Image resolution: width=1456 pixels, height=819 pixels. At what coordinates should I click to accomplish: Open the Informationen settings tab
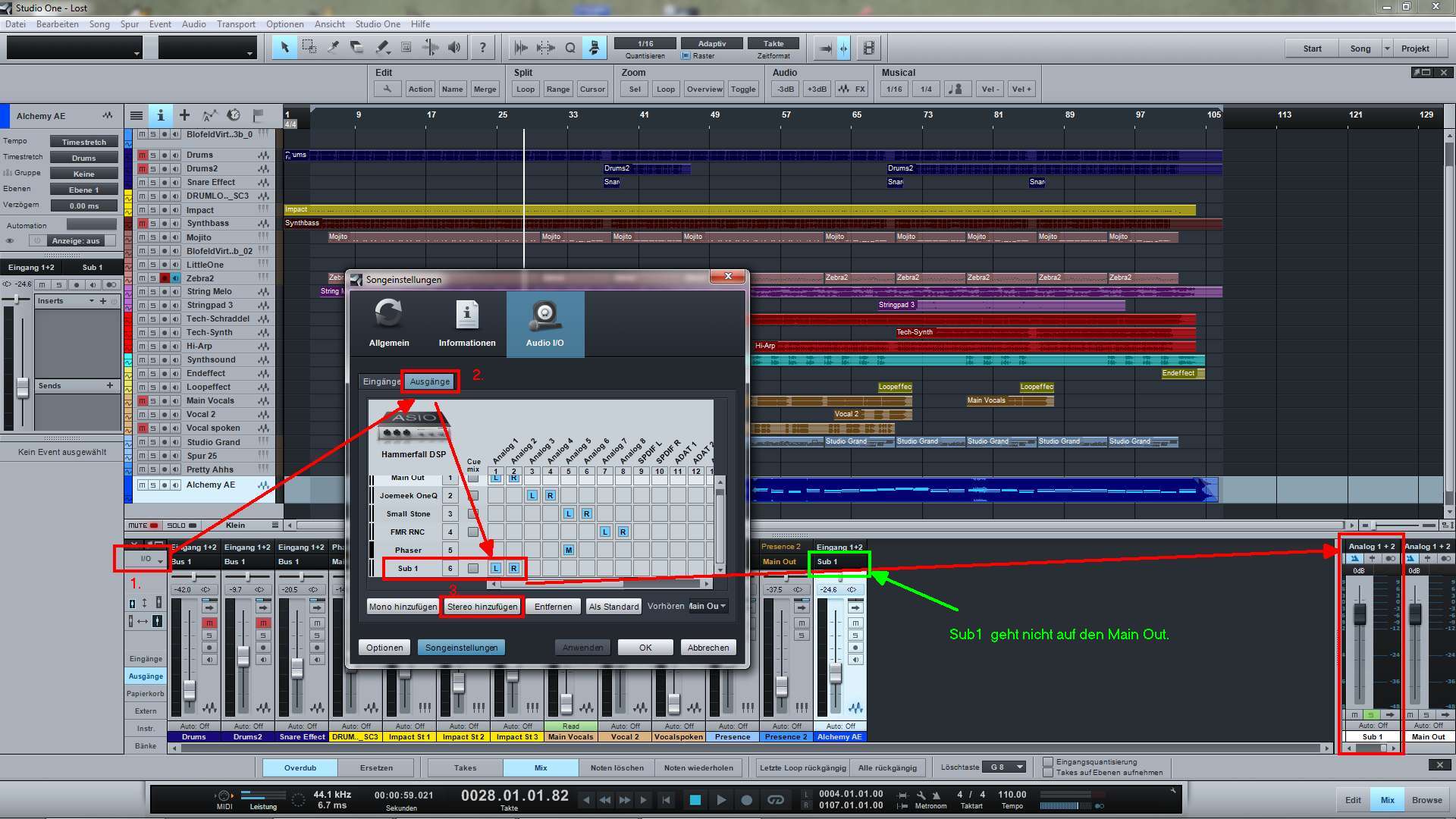click(x=467, y=324)
